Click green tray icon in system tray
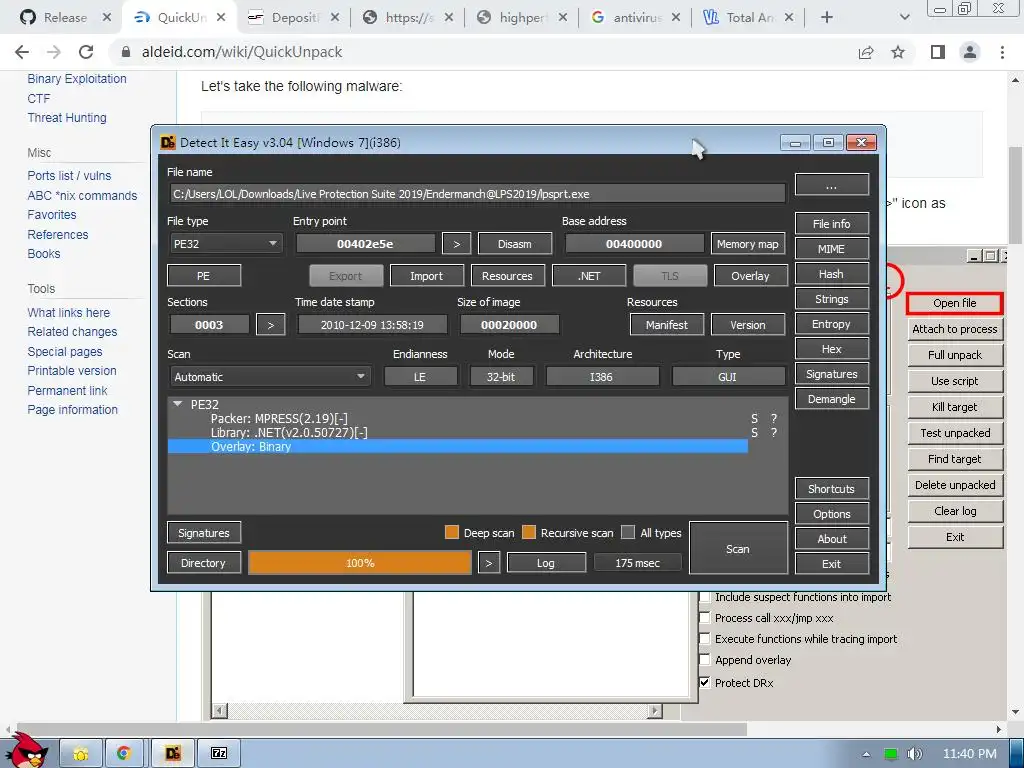 [890, 754]
